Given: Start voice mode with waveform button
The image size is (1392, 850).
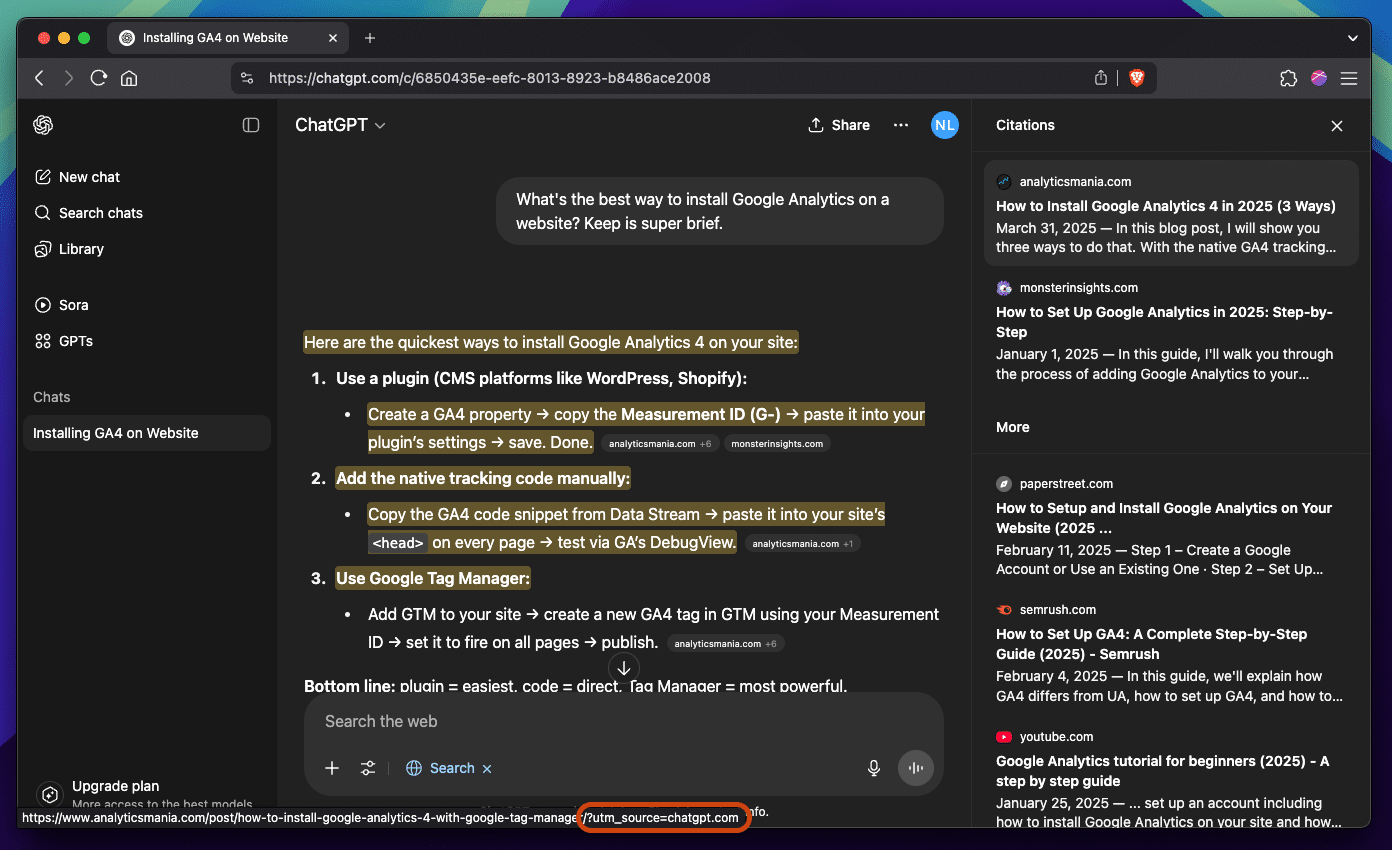Looking at the screenshot, I should pos(915,768).
